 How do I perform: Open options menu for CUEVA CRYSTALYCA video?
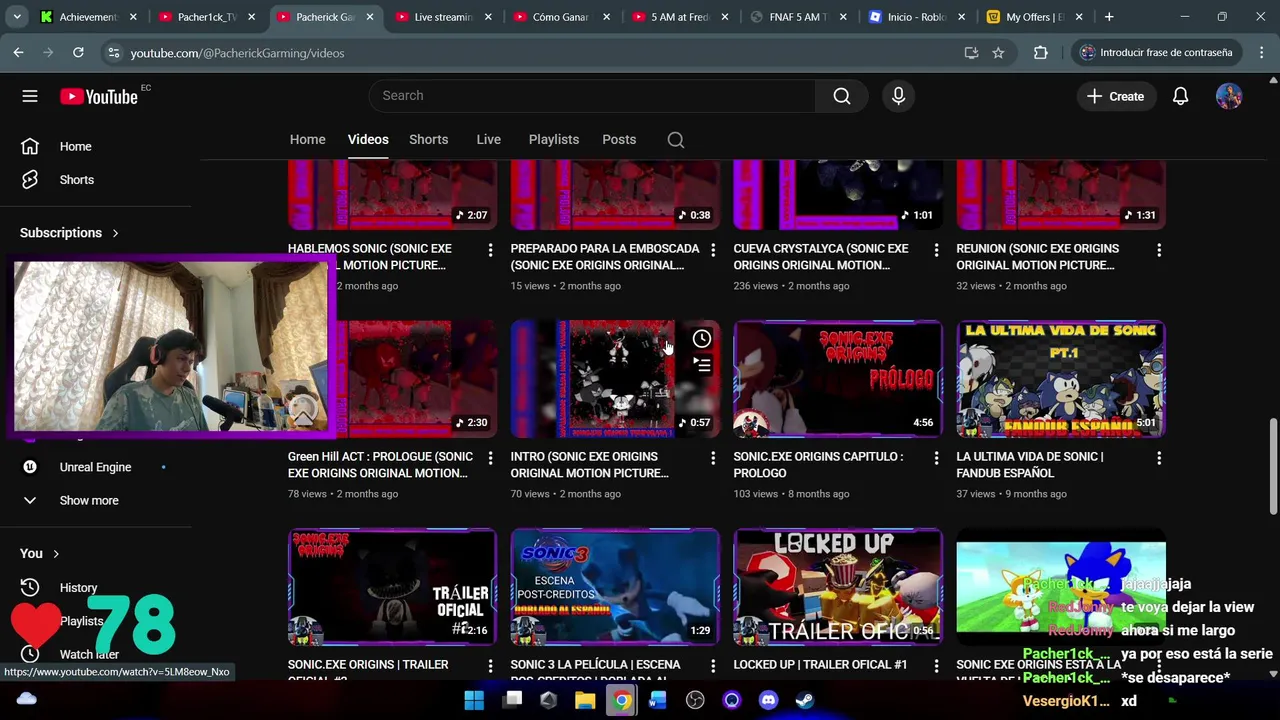(936, 249)
